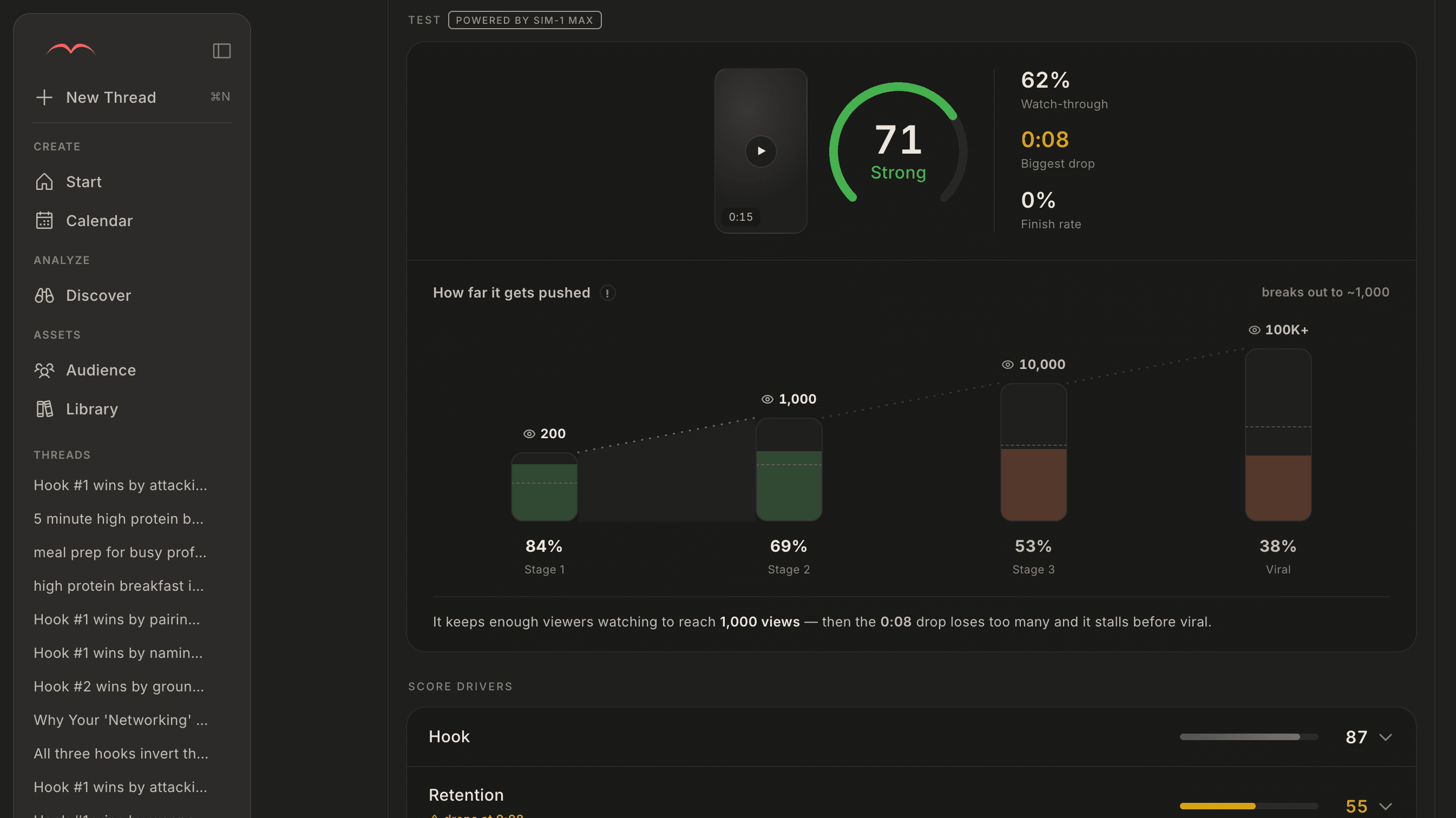Click the eye icon beside 200 views
The width and height of the screenshot is (1456, 818).
(529, 434)
